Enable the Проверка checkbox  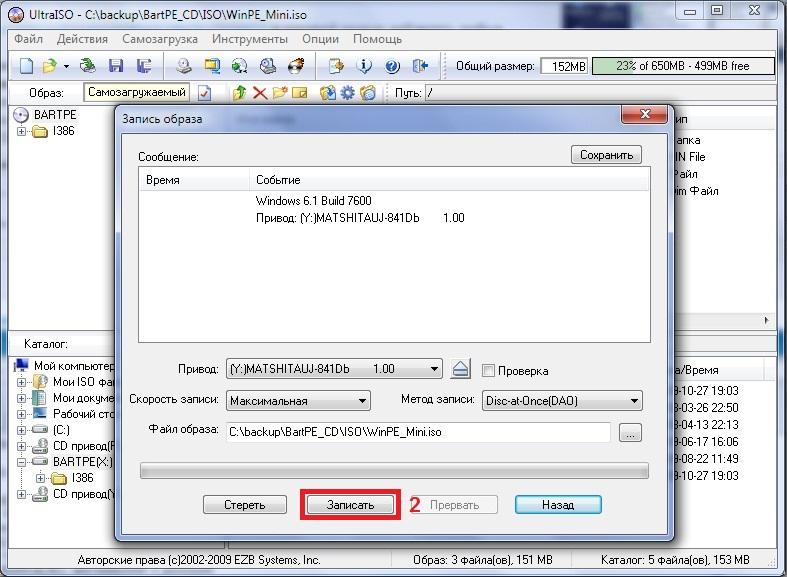pos(489,370)
